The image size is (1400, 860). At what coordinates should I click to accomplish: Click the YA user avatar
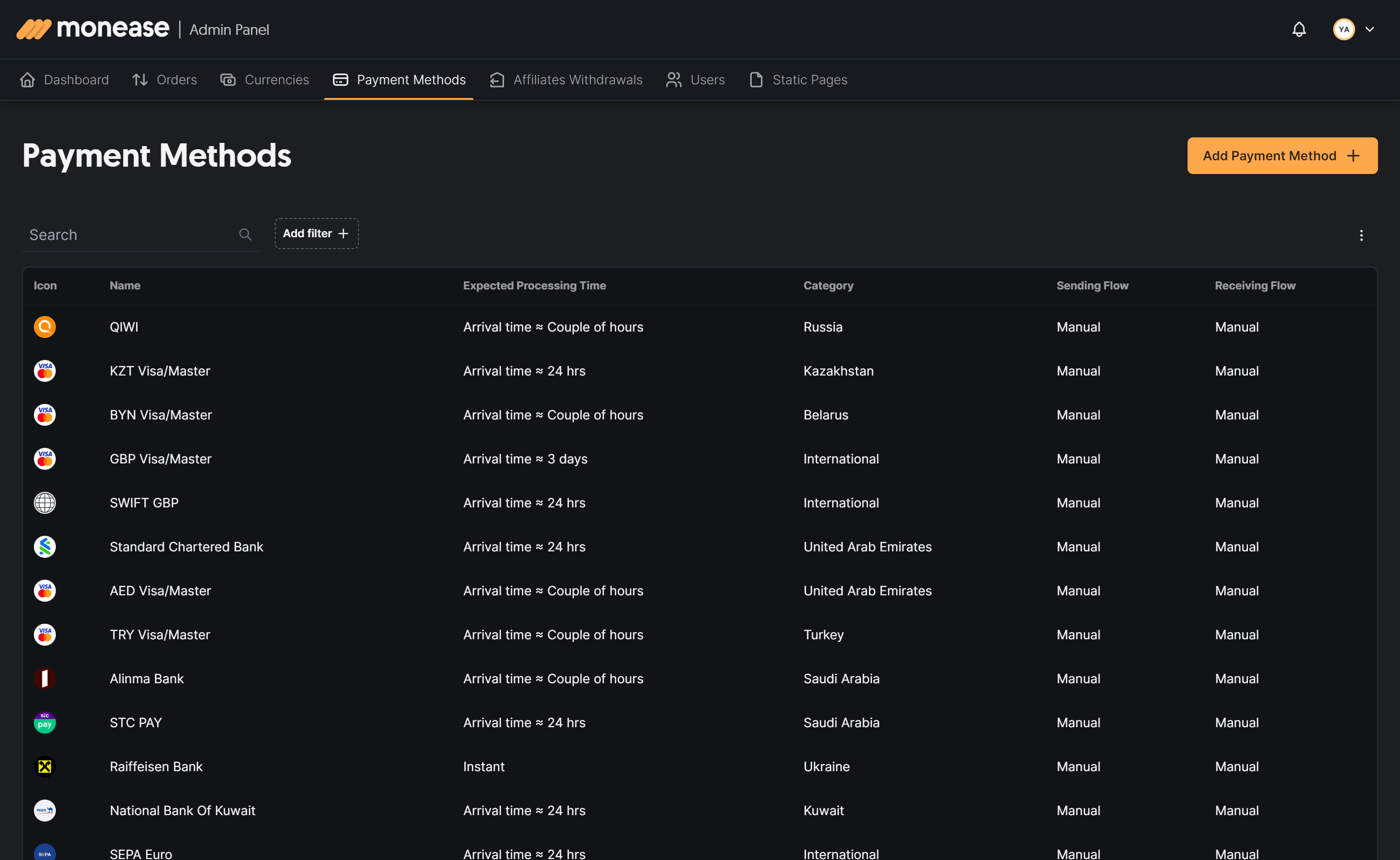1344,29
